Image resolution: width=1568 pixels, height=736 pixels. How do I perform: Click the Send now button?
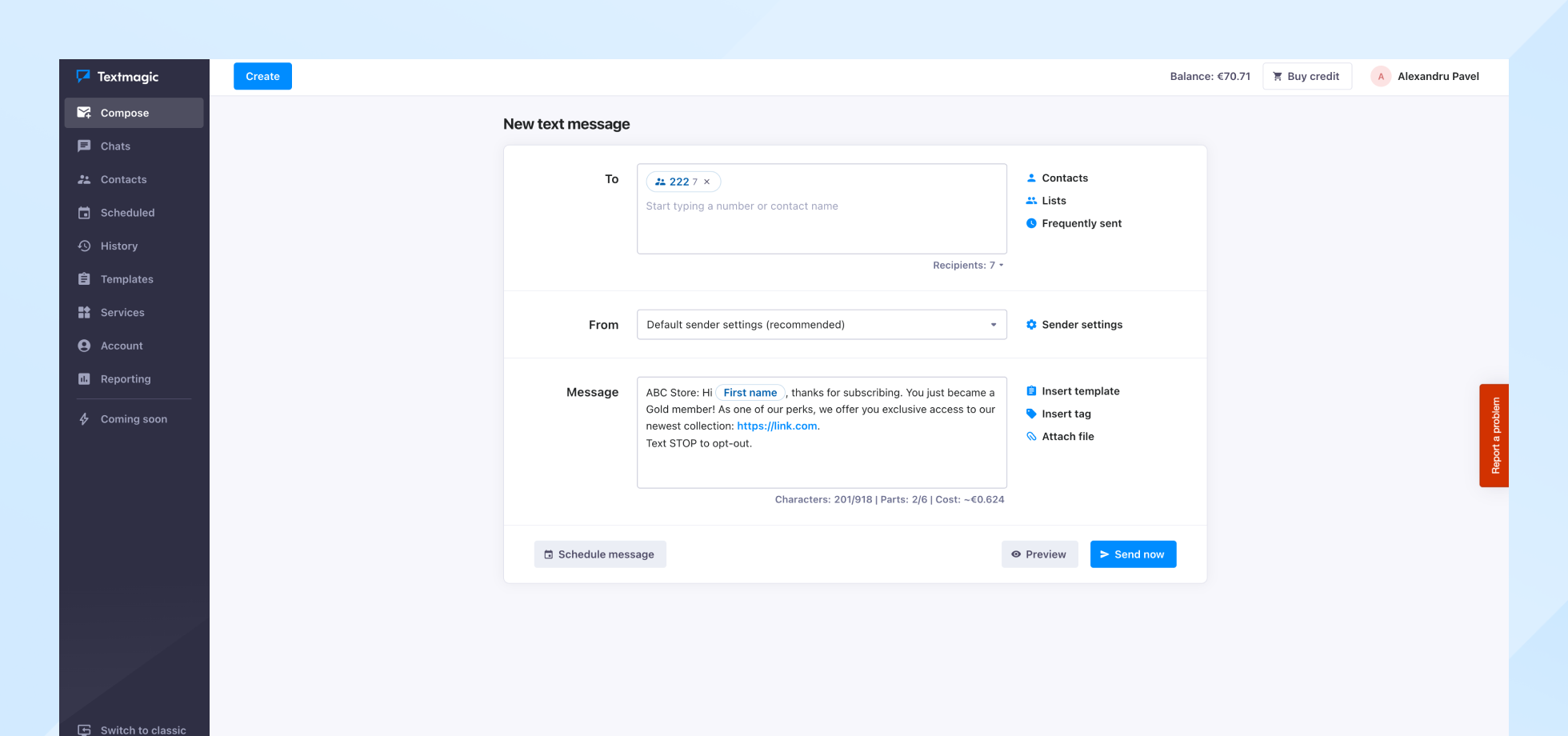point(1133,554)
